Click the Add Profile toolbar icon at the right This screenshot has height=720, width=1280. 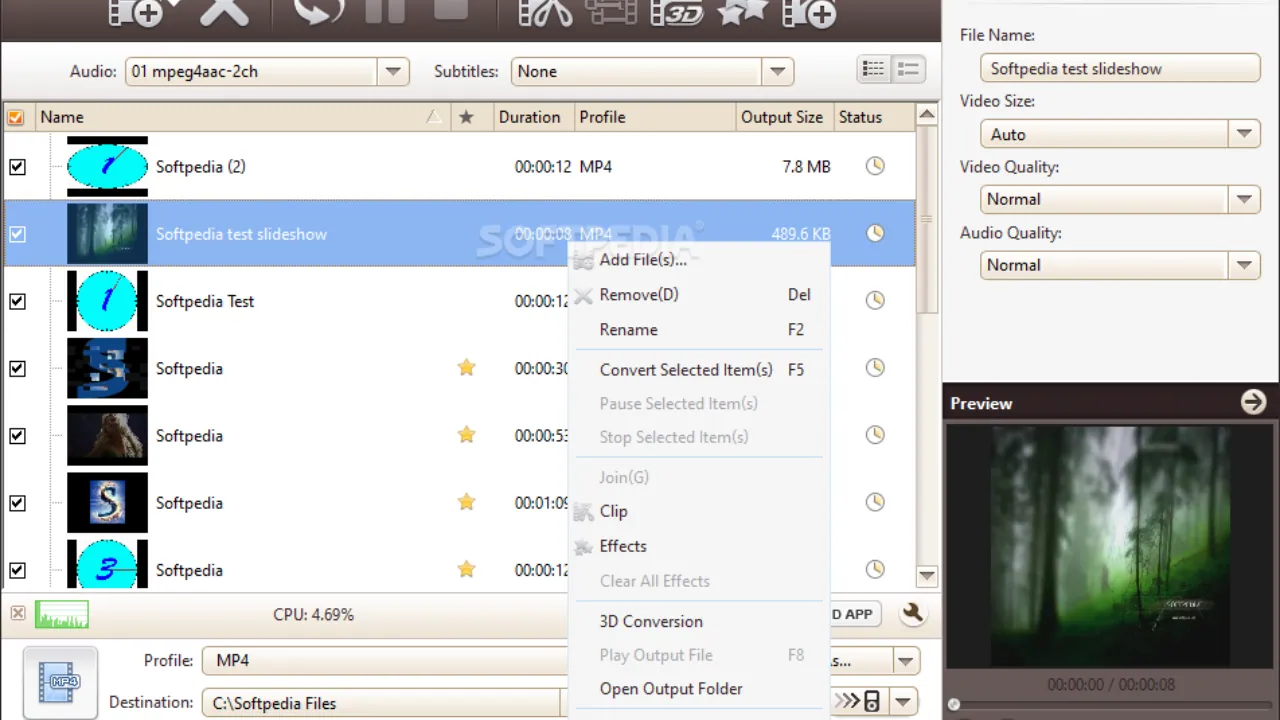tap(809, 12)
